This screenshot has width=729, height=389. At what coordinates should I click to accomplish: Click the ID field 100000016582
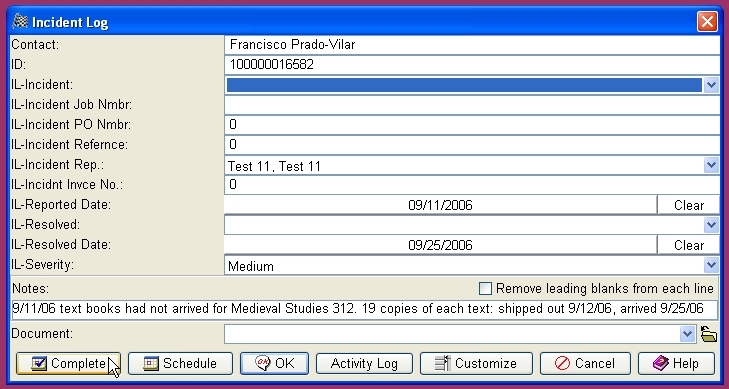472,65
